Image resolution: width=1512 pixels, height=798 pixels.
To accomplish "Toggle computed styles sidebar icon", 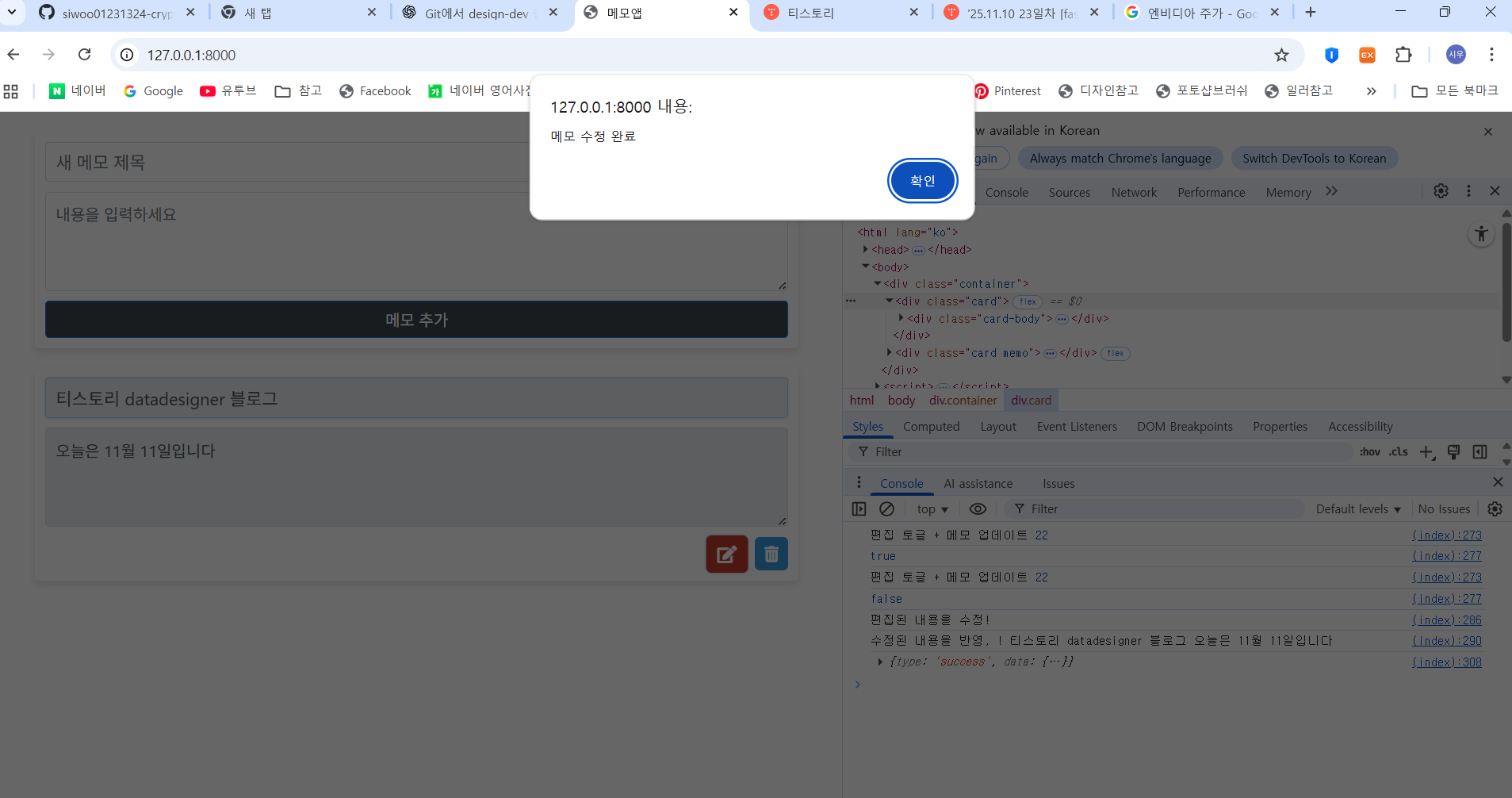I will (x=1479, y=452).
